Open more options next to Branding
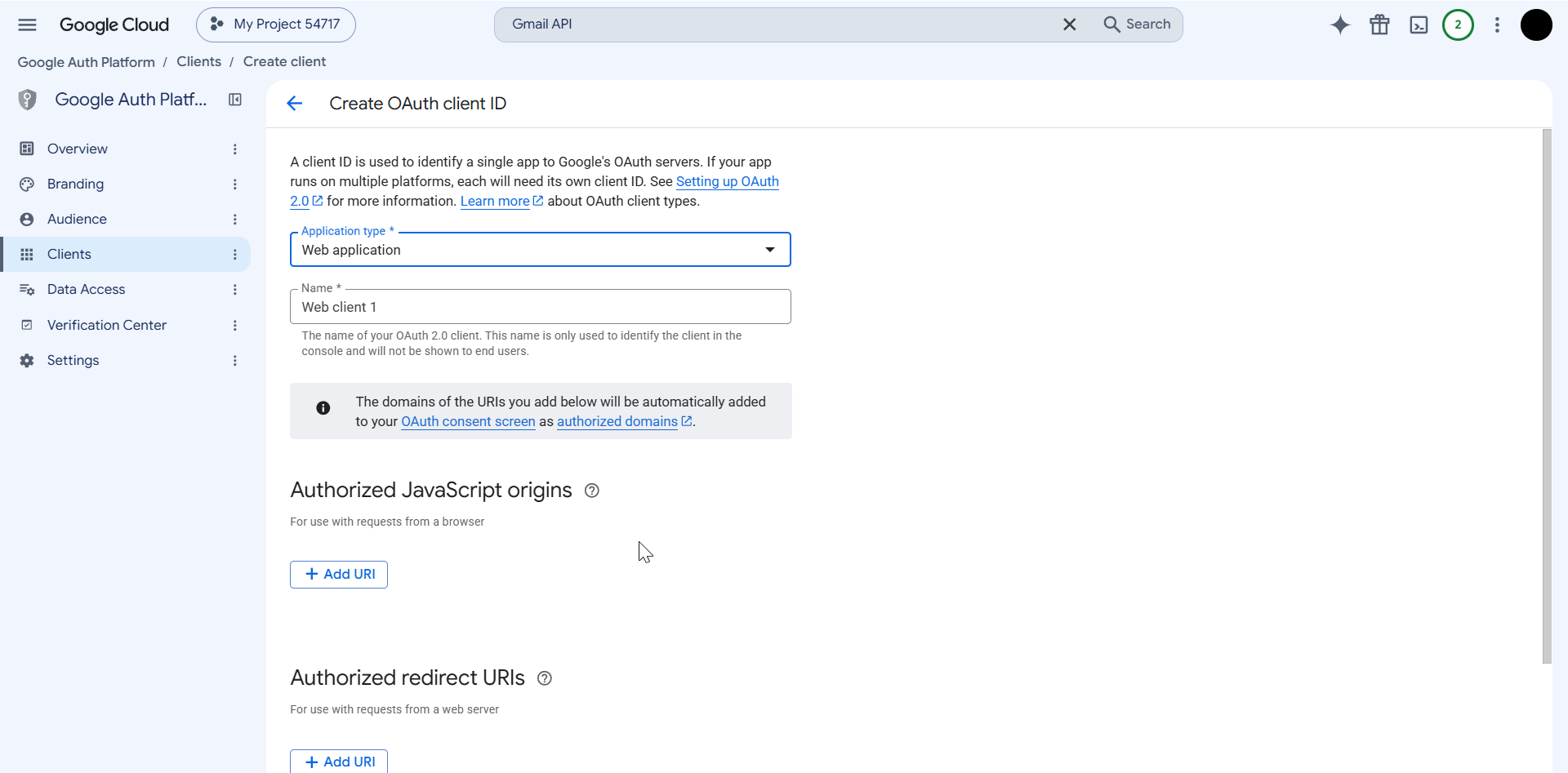Viewport: 1568px width, 773px height. (x=235, y=184)
